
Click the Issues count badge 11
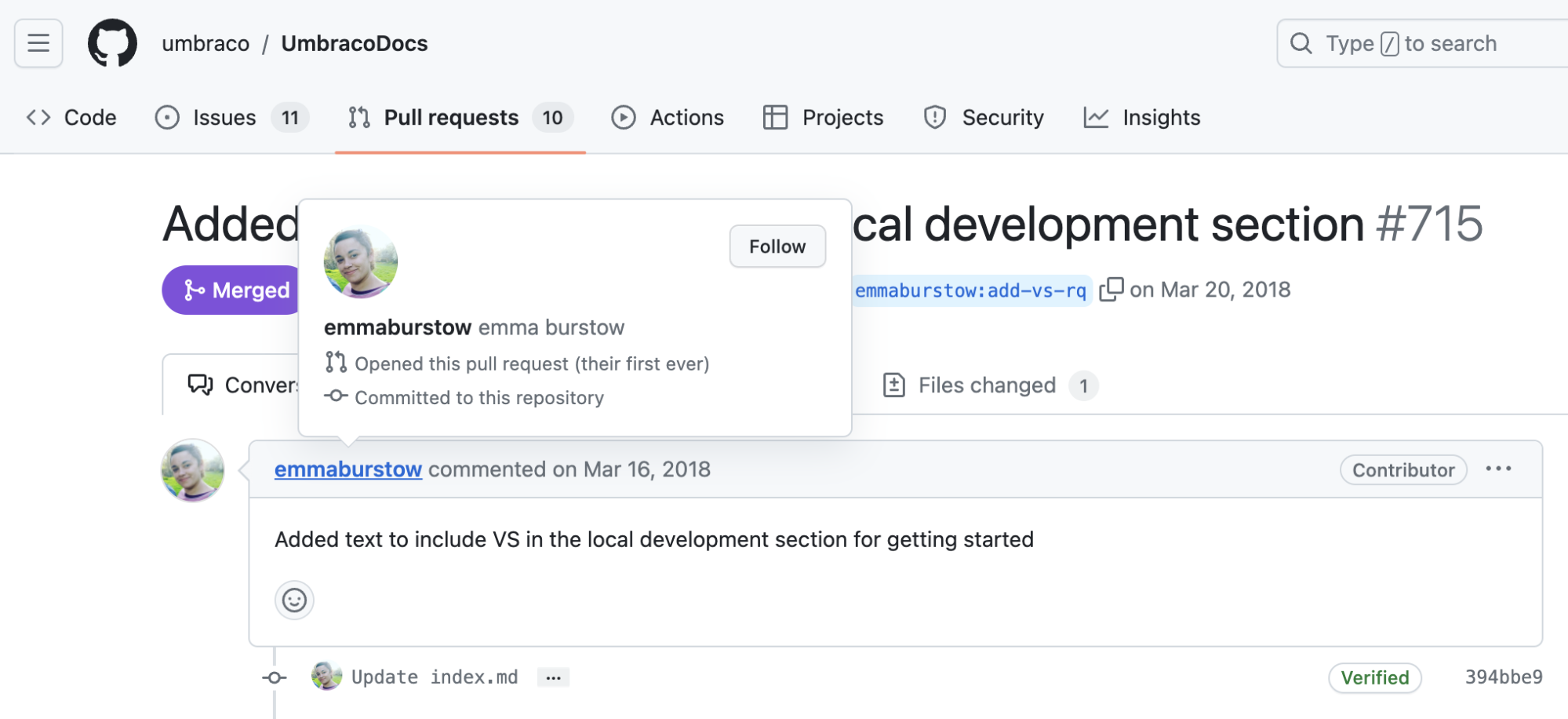coord(290,118)
